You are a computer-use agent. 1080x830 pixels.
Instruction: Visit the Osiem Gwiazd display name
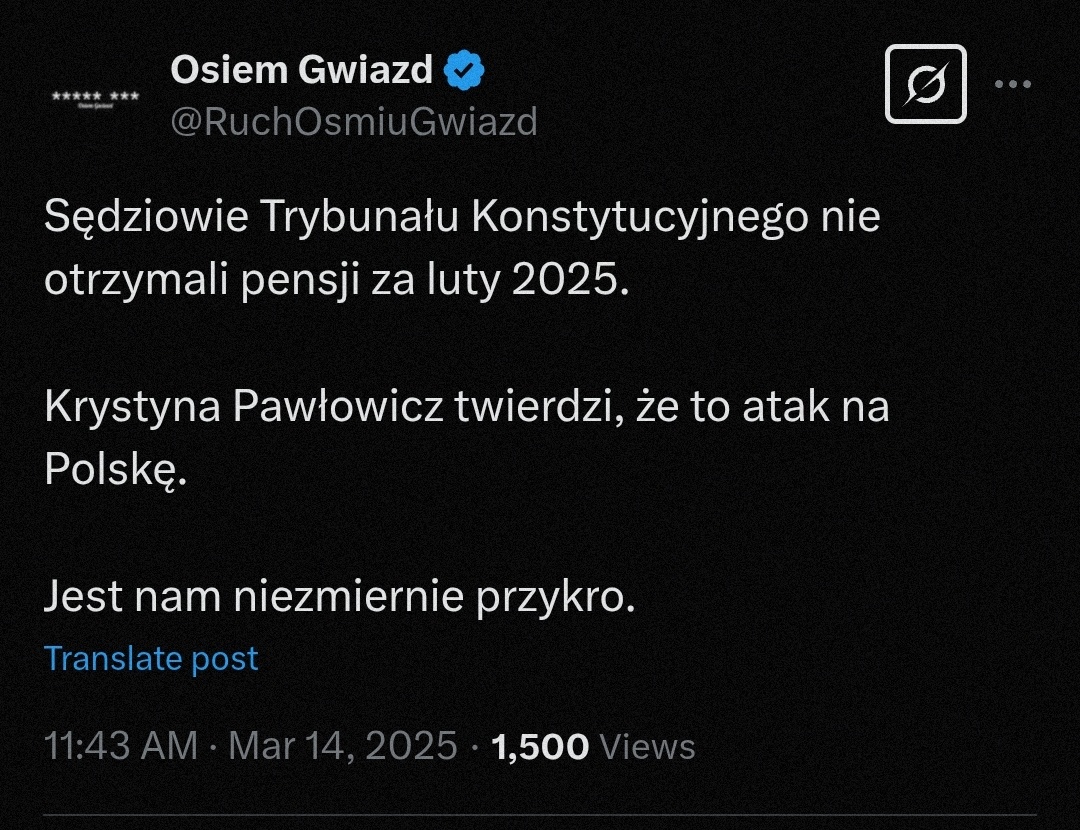301,71
